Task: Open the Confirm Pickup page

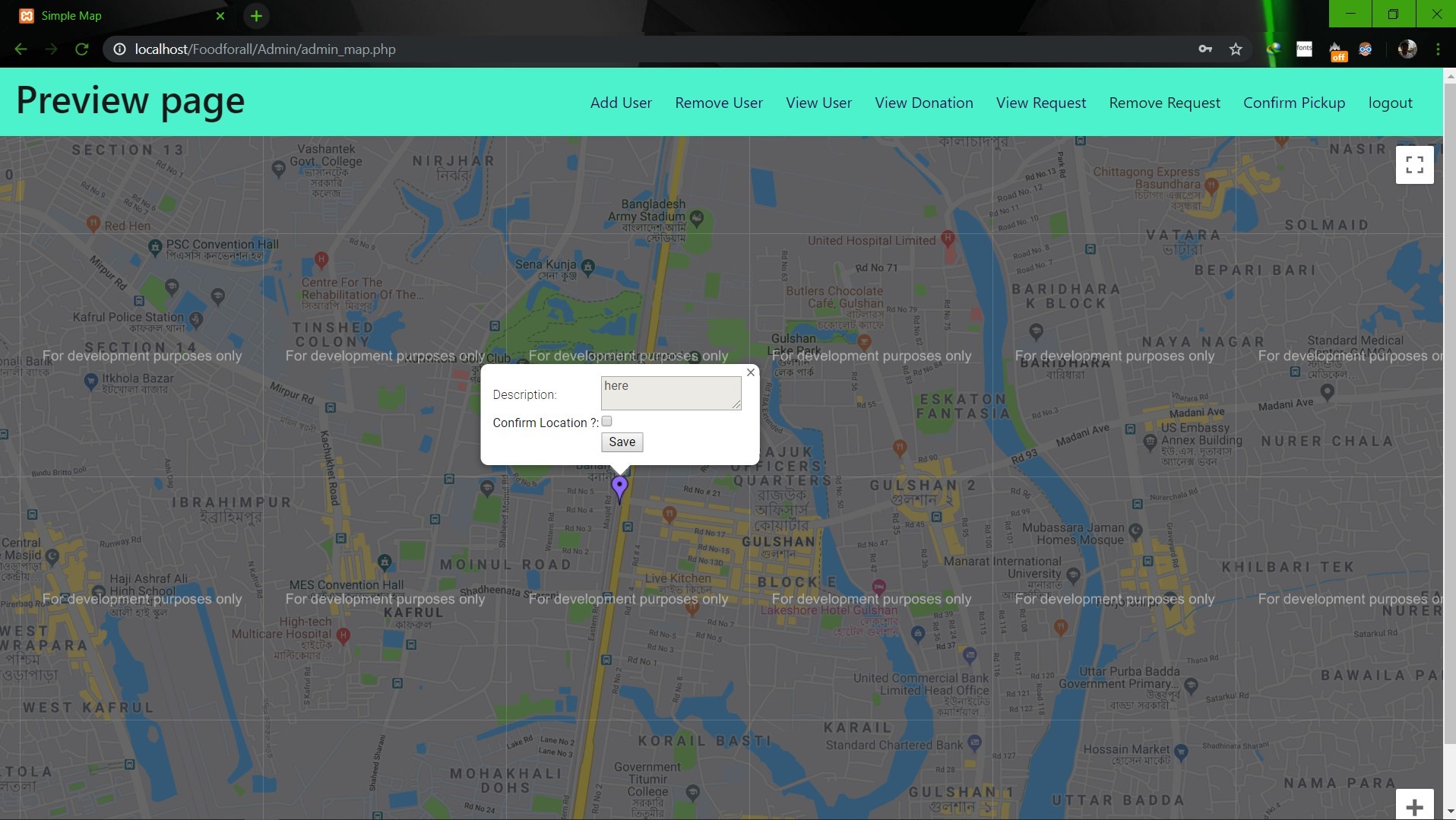Action: [1294, 103]
